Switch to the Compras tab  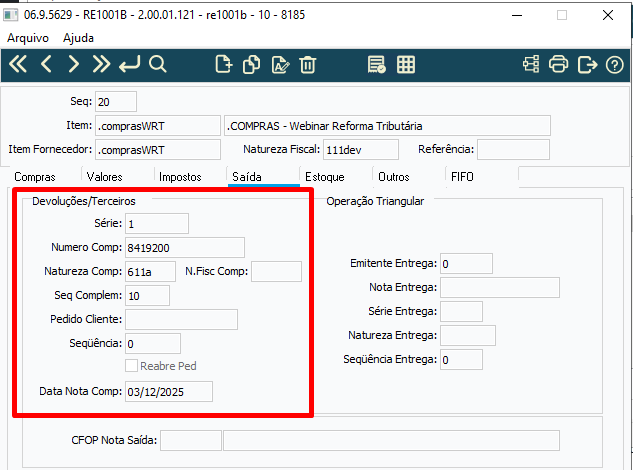[35, 177]
